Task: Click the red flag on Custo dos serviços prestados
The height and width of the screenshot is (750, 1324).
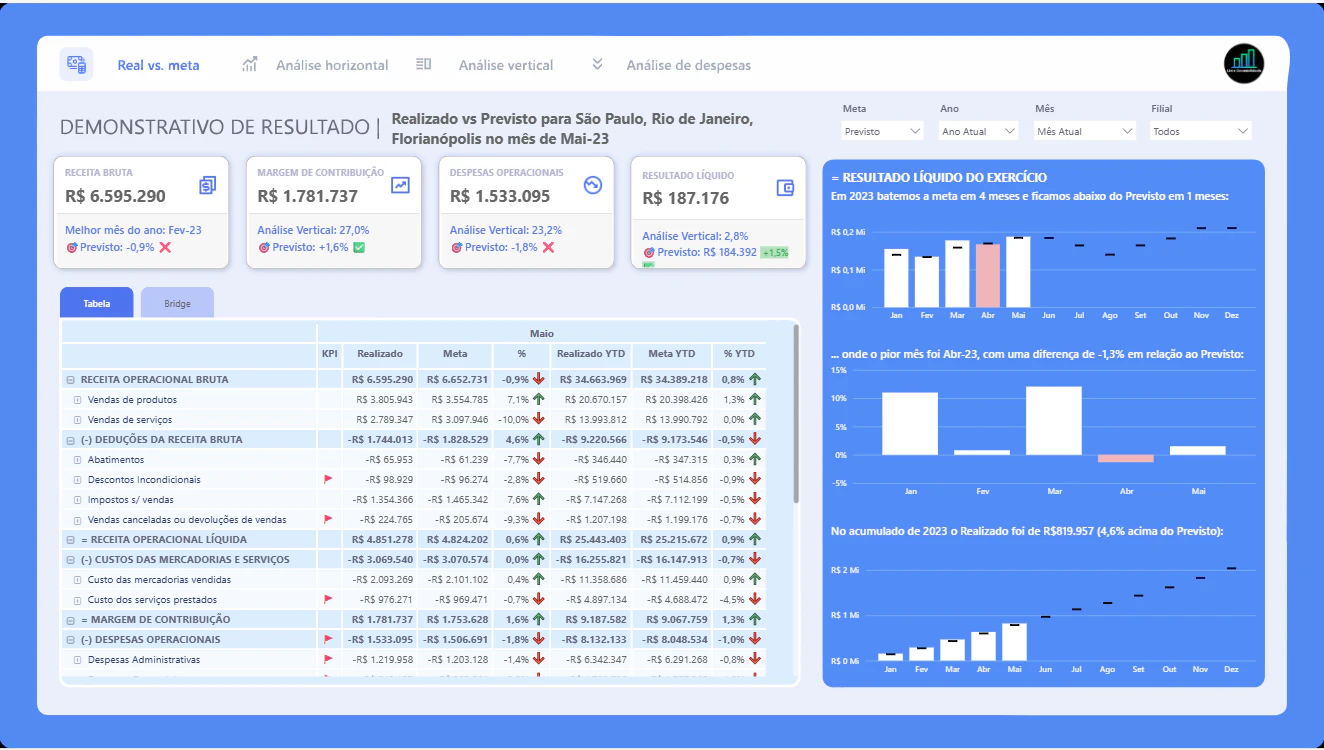Action: click(x=327, y=599)
